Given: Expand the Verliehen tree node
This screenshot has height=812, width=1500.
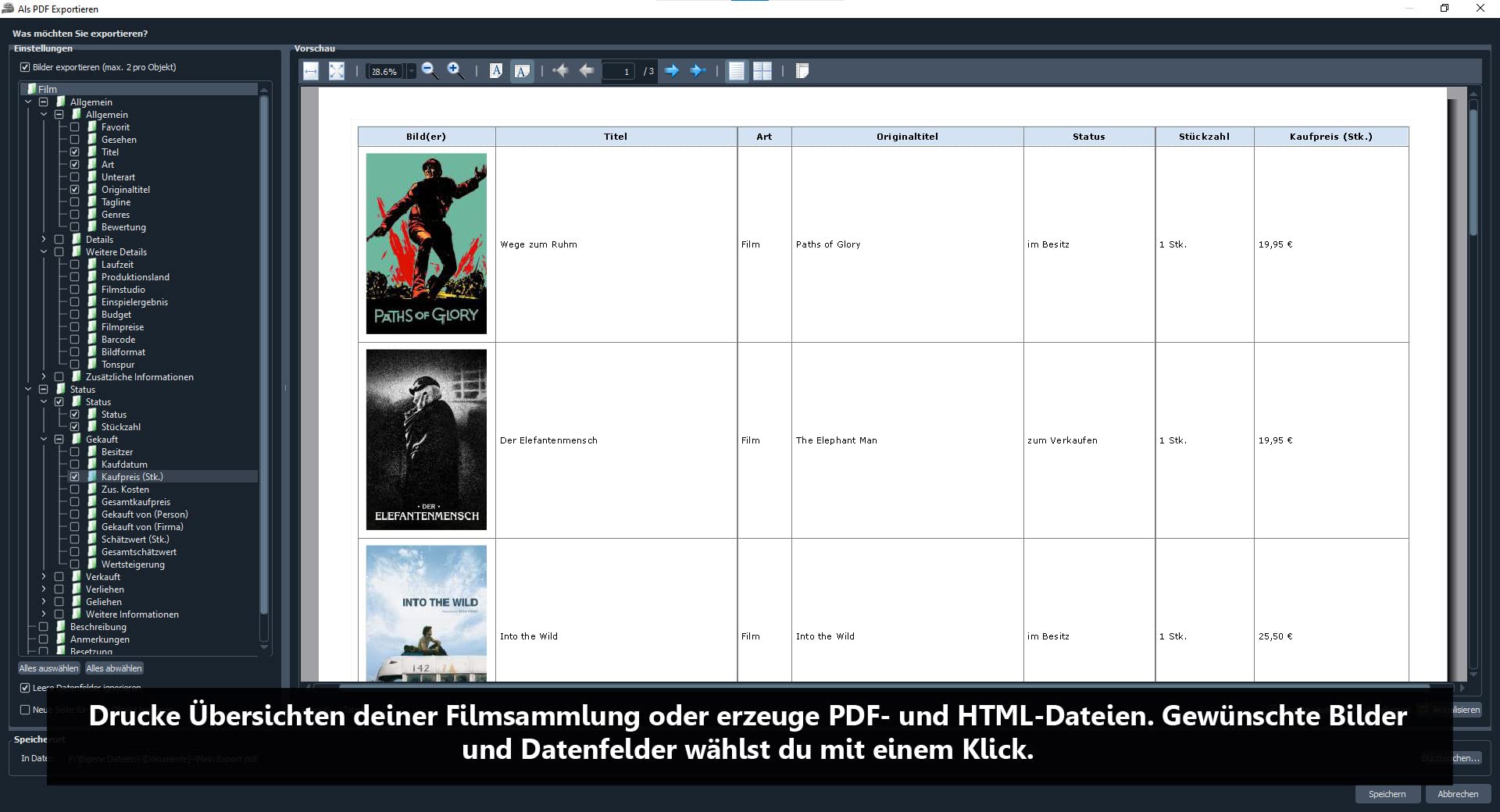Looking at the screenshot, I should tap(44, 589).
